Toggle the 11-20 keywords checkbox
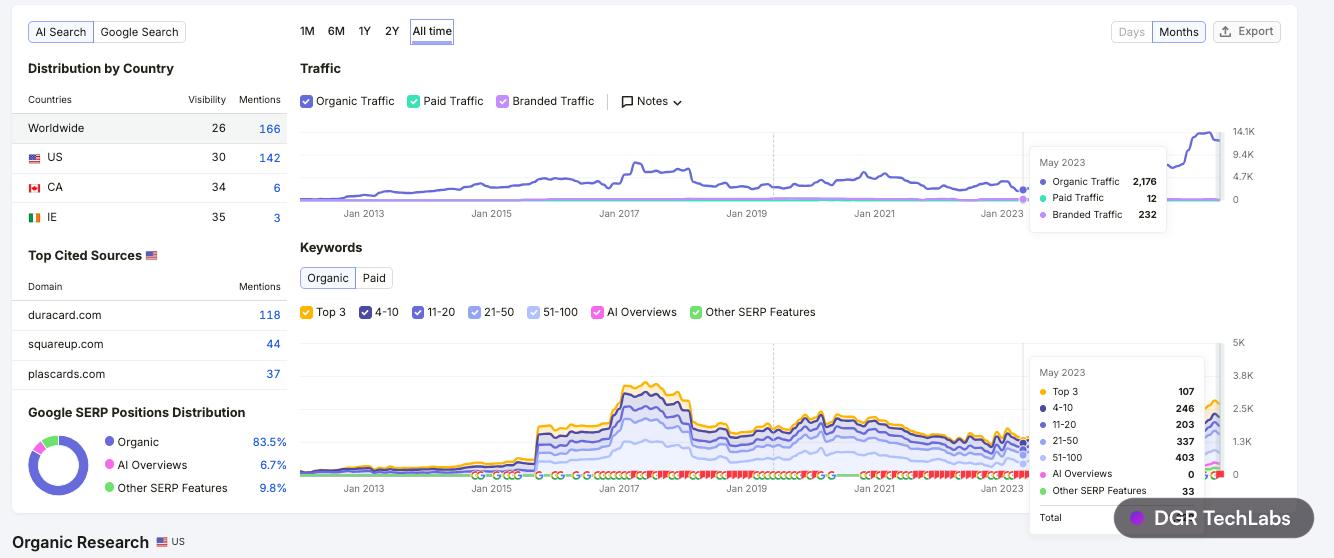Image resolution: width=1334 pixels, height=558 pixels. [x=418, y=312]
